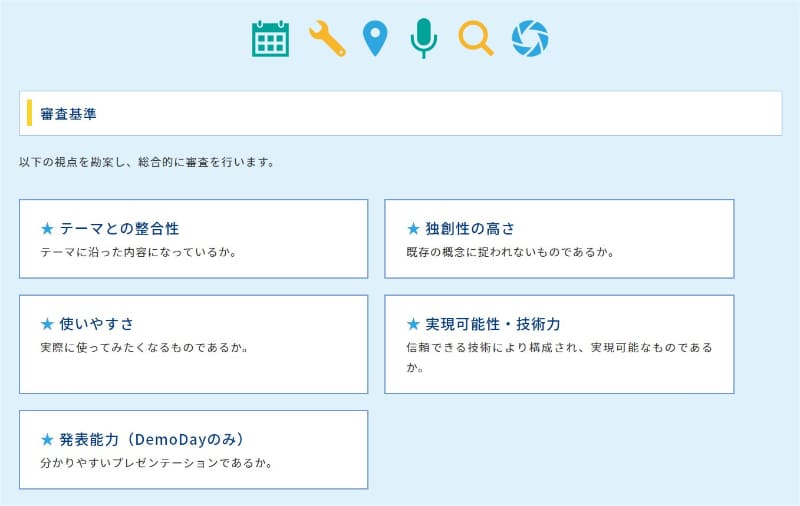
Task: Click the heading 独創性の高さ
Action: (470, 229)
